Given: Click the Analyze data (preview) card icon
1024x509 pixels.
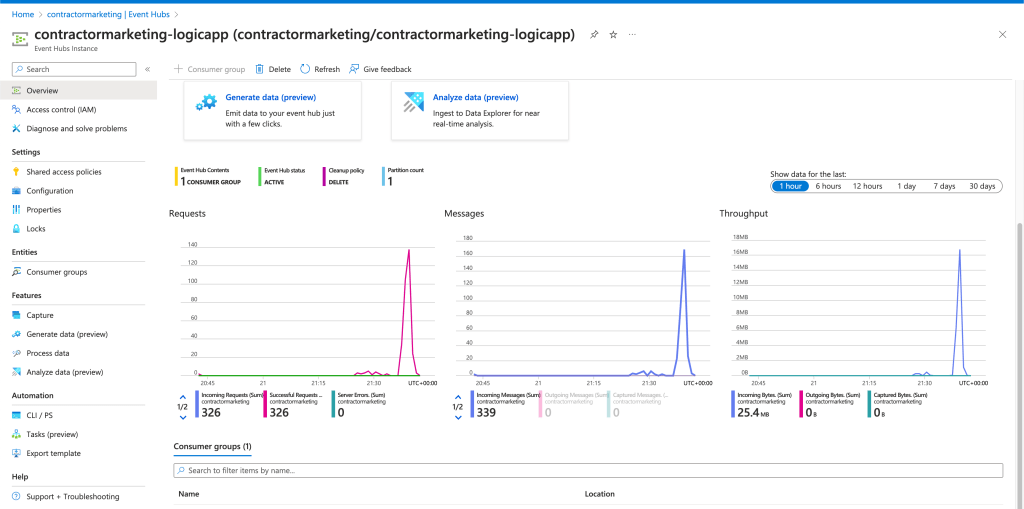Looking at the screenshot, I should tap(413, 103).
